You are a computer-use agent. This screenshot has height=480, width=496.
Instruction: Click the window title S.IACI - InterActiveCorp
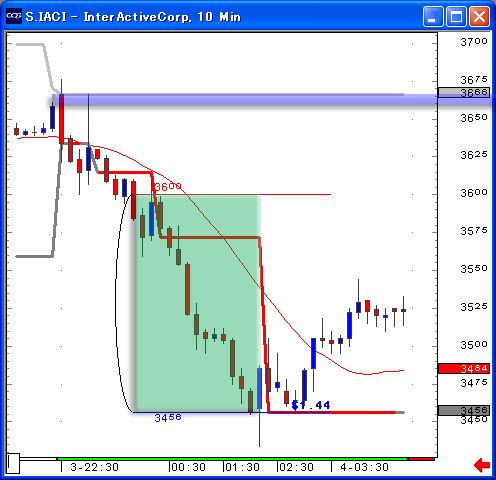pos(133,16)
